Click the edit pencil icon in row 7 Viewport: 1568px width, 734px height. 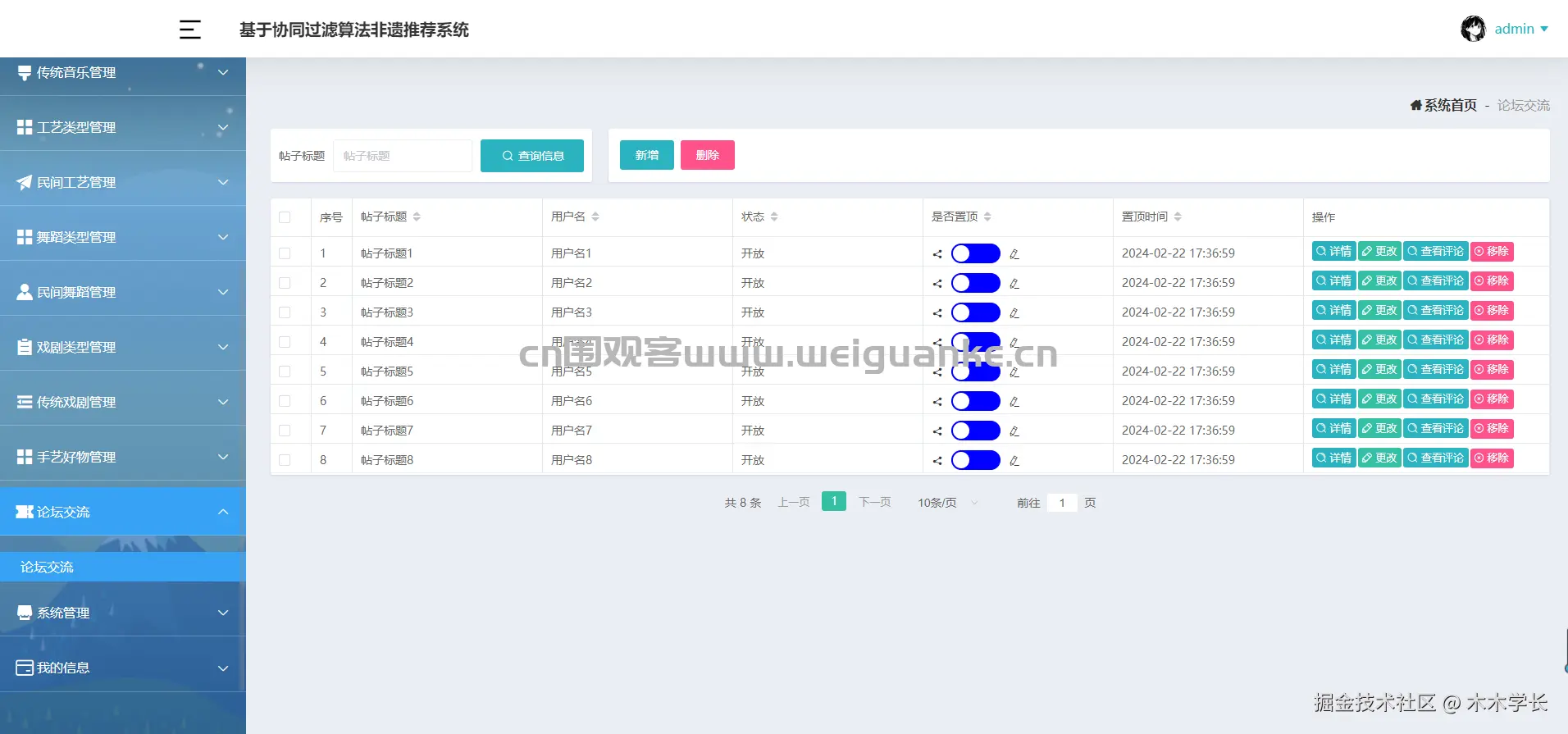tap(1014, 431)
